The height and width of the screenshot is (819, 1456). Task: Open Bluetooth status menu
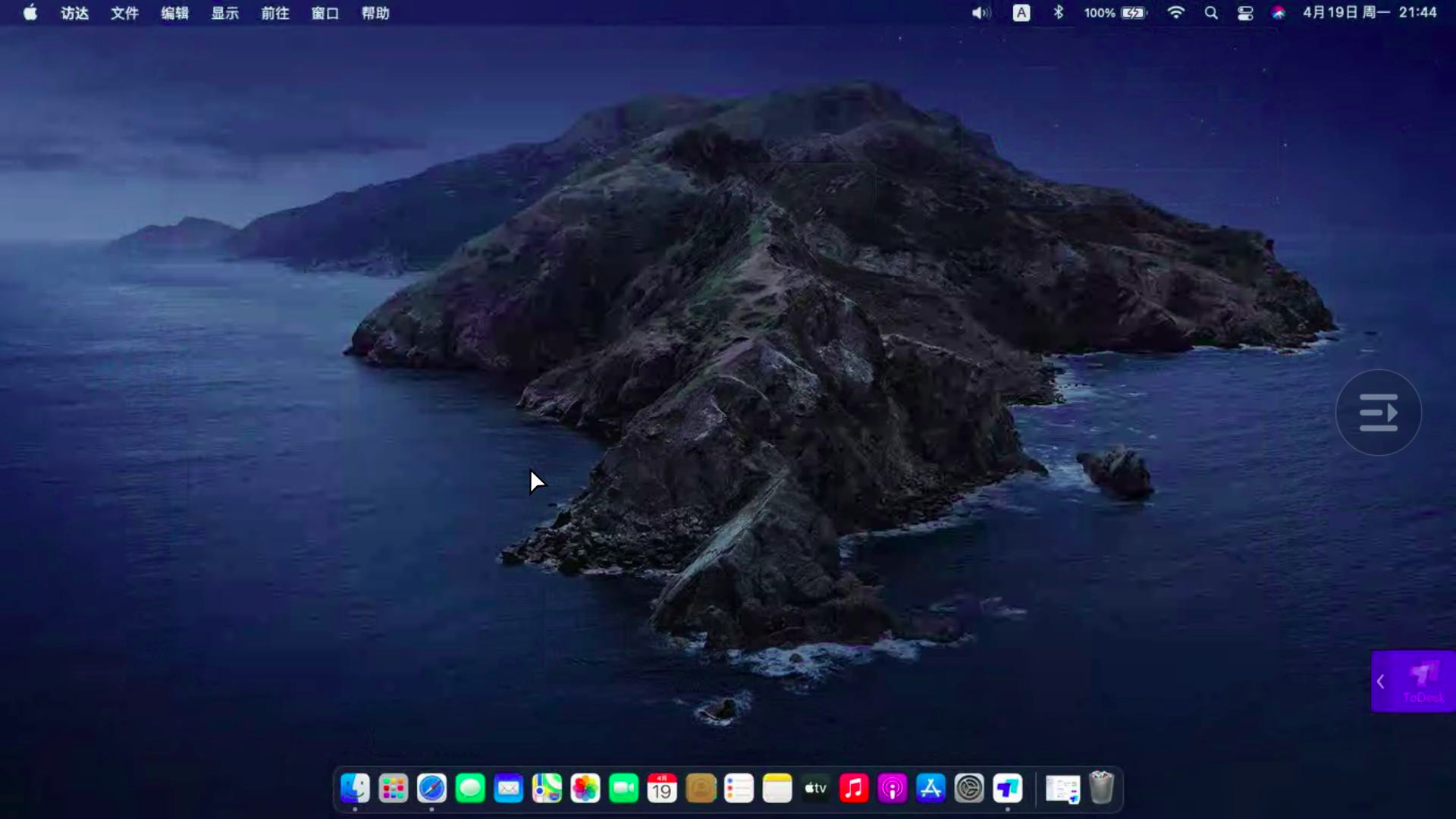[x=1059, y=12]
